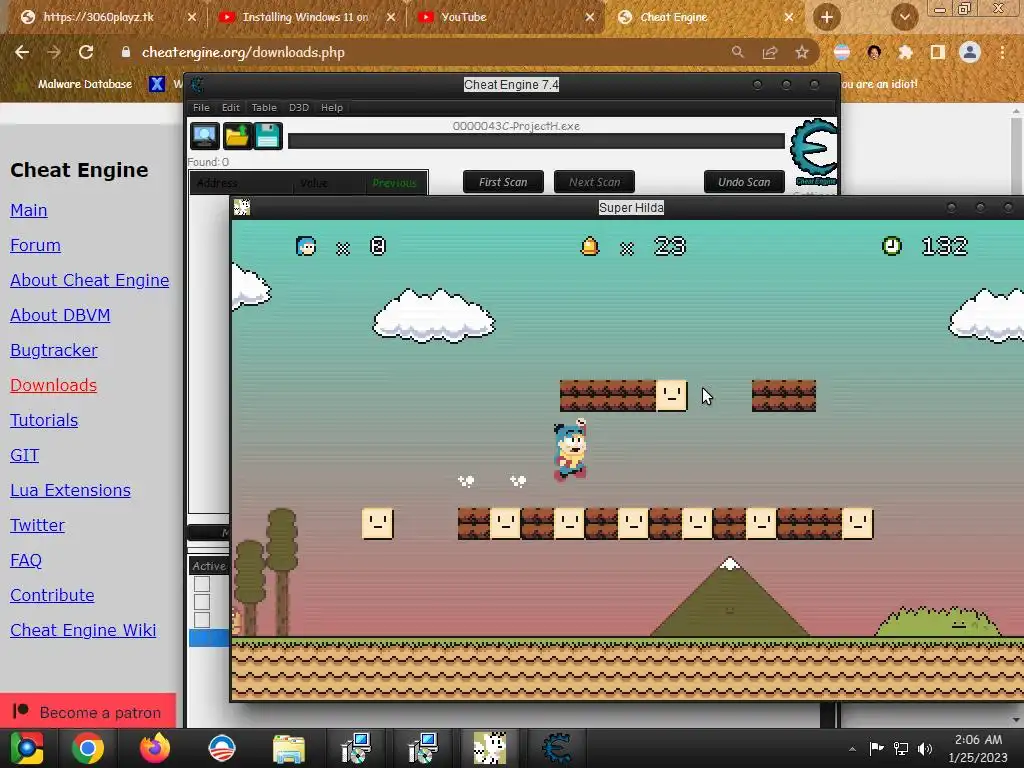
Task: Open the Bugtracker link
Action: [54, 350]
